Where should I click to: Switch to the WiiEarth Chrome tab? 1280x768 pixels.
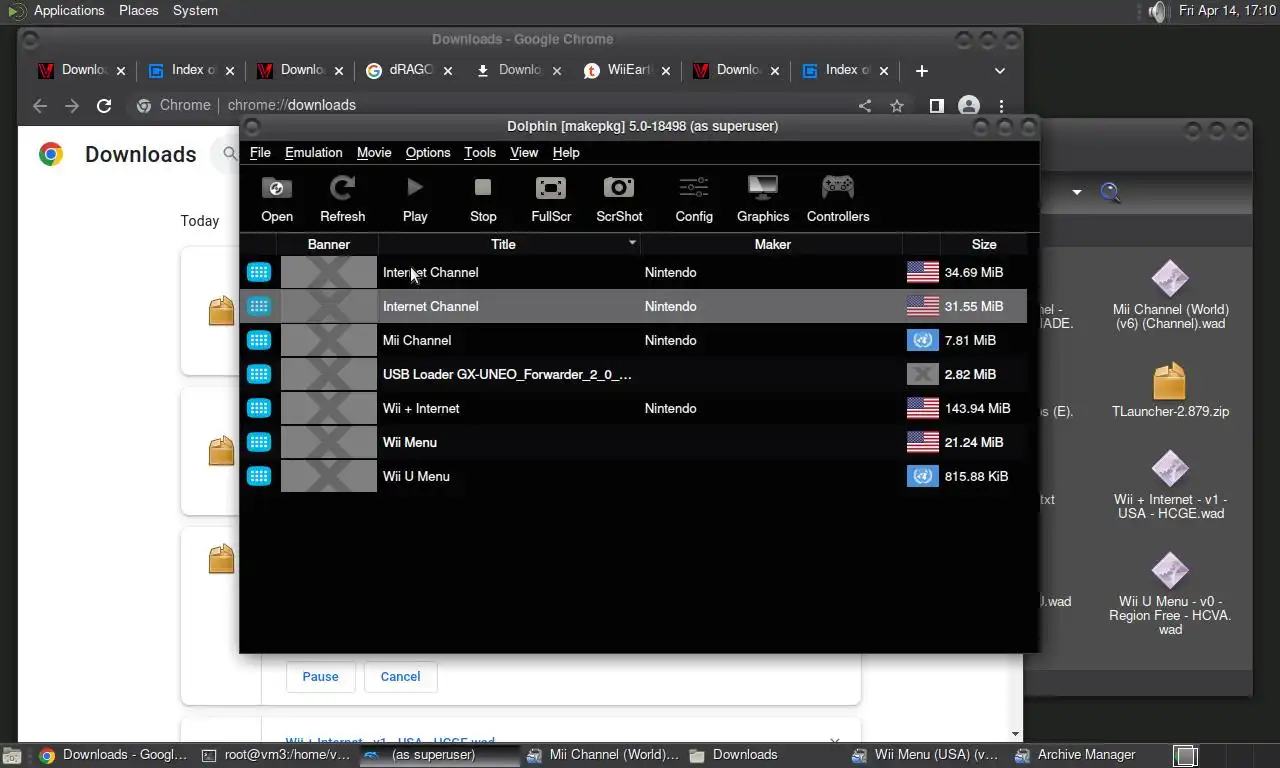[628, 70]
